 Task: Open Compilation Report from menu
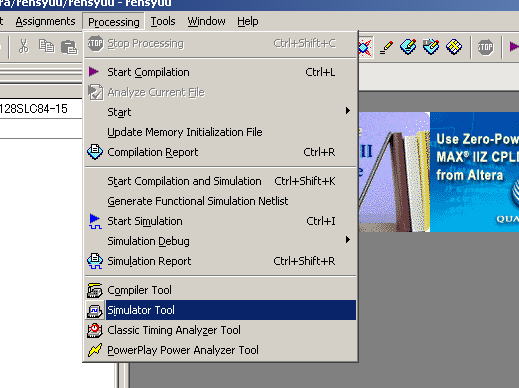click(x=220, y=152)
